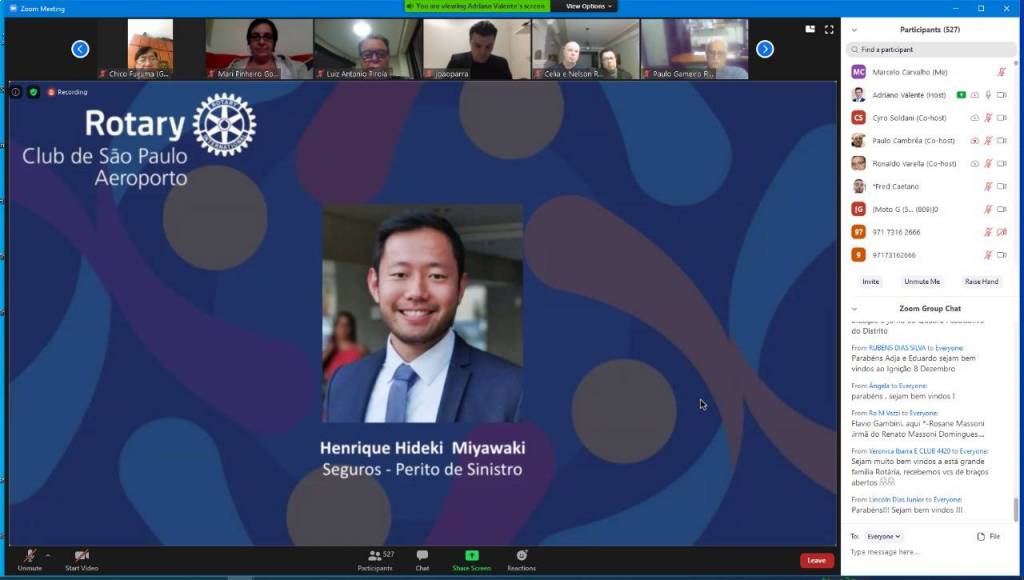
Task: Start Video from the meeting toolbar
Action: coord(81,557)
